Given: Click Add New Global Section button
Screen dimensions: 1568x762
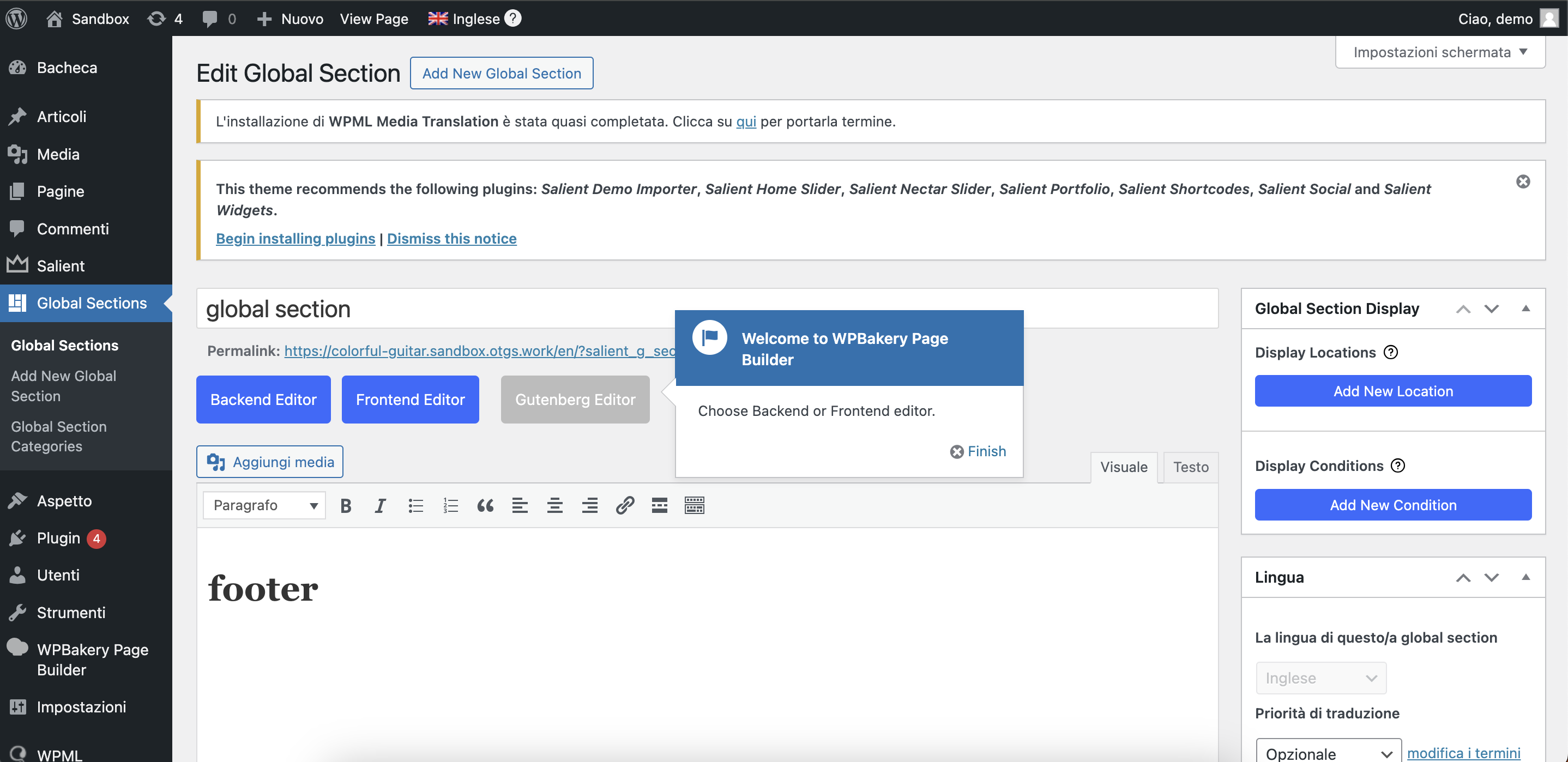Looking at the screenshot, I should 502,73.
